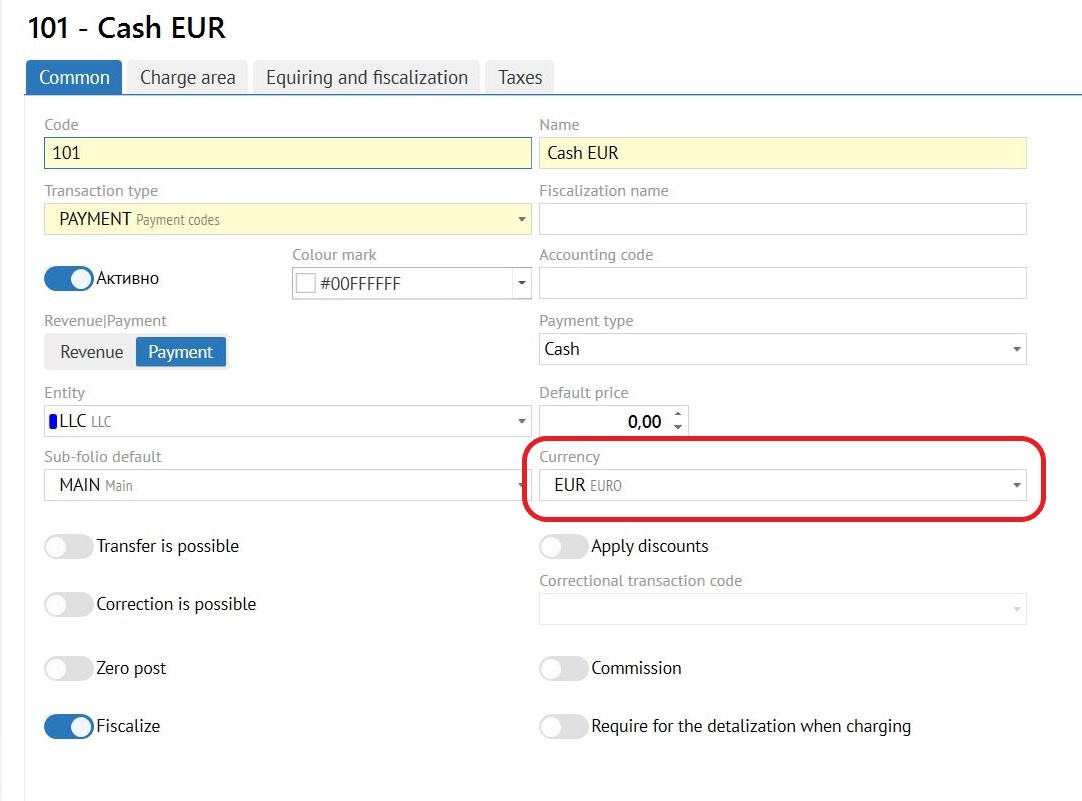Click the white colour mark swatch
Screen dimensions: 1082x801
306,284
